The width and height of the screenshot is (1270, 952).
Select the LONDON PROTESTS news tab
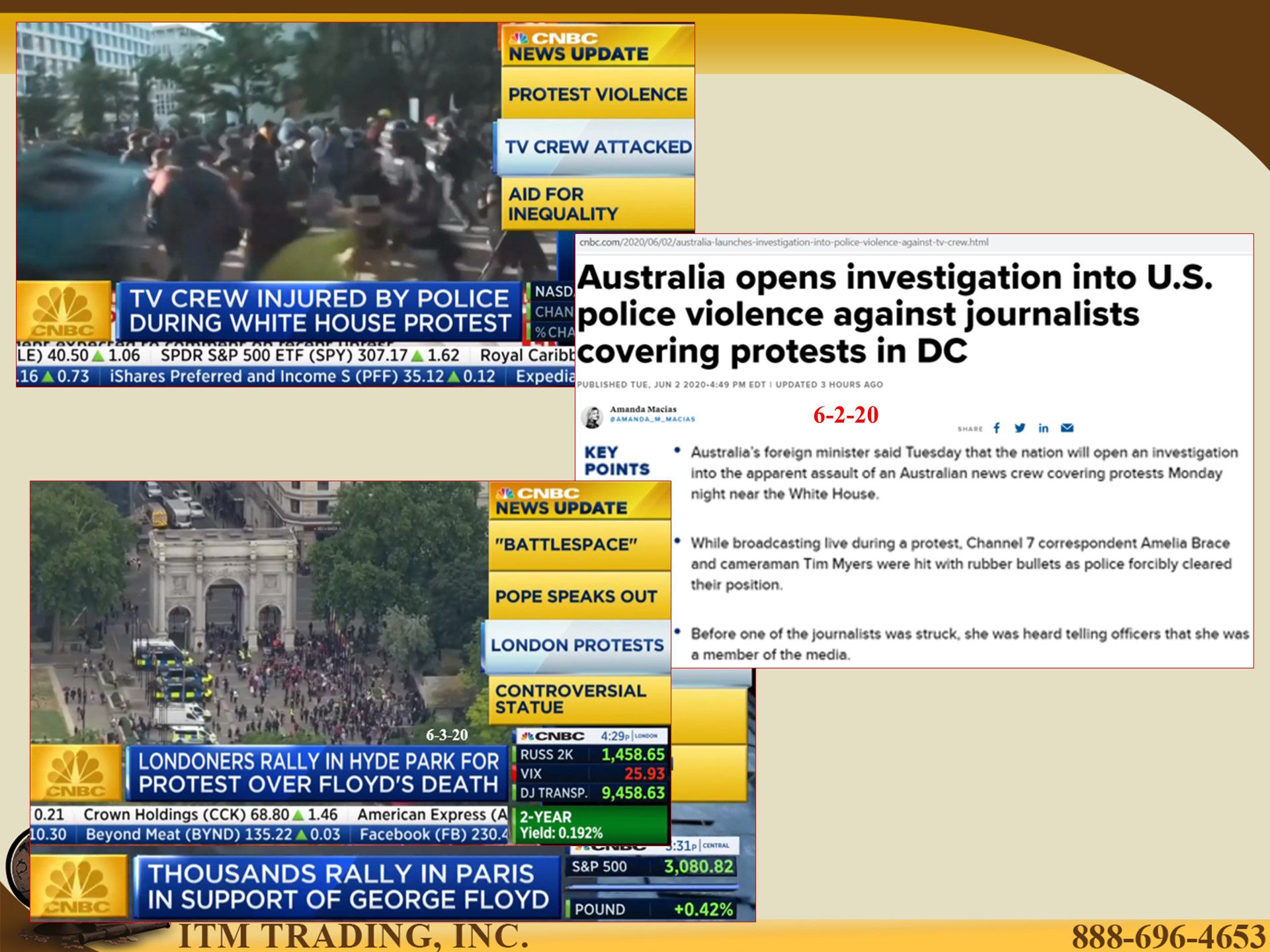click(x=577, y=645)
